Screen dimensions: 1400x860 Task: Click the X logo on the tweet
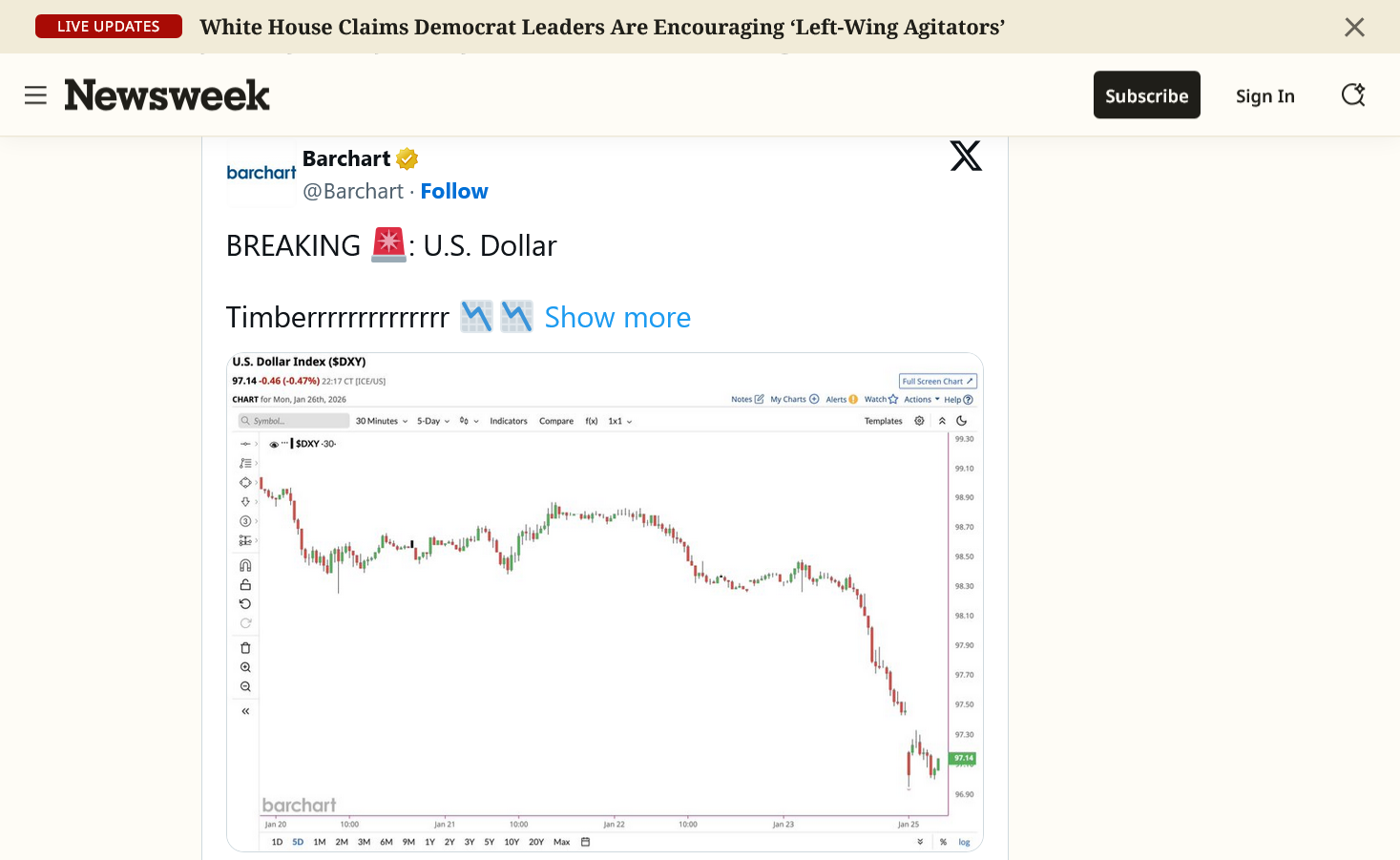[x=966, y=156]
